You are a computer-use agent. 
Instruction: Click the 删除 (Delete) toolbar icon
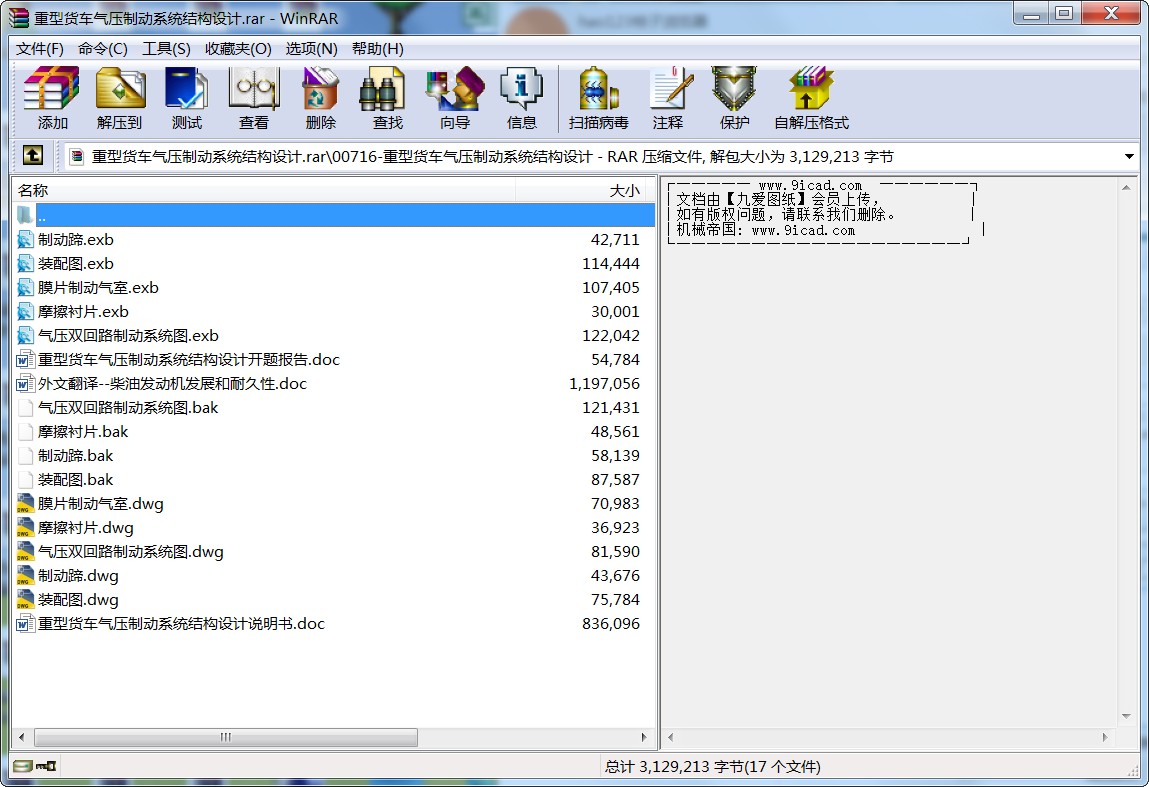tap(321, 98)
